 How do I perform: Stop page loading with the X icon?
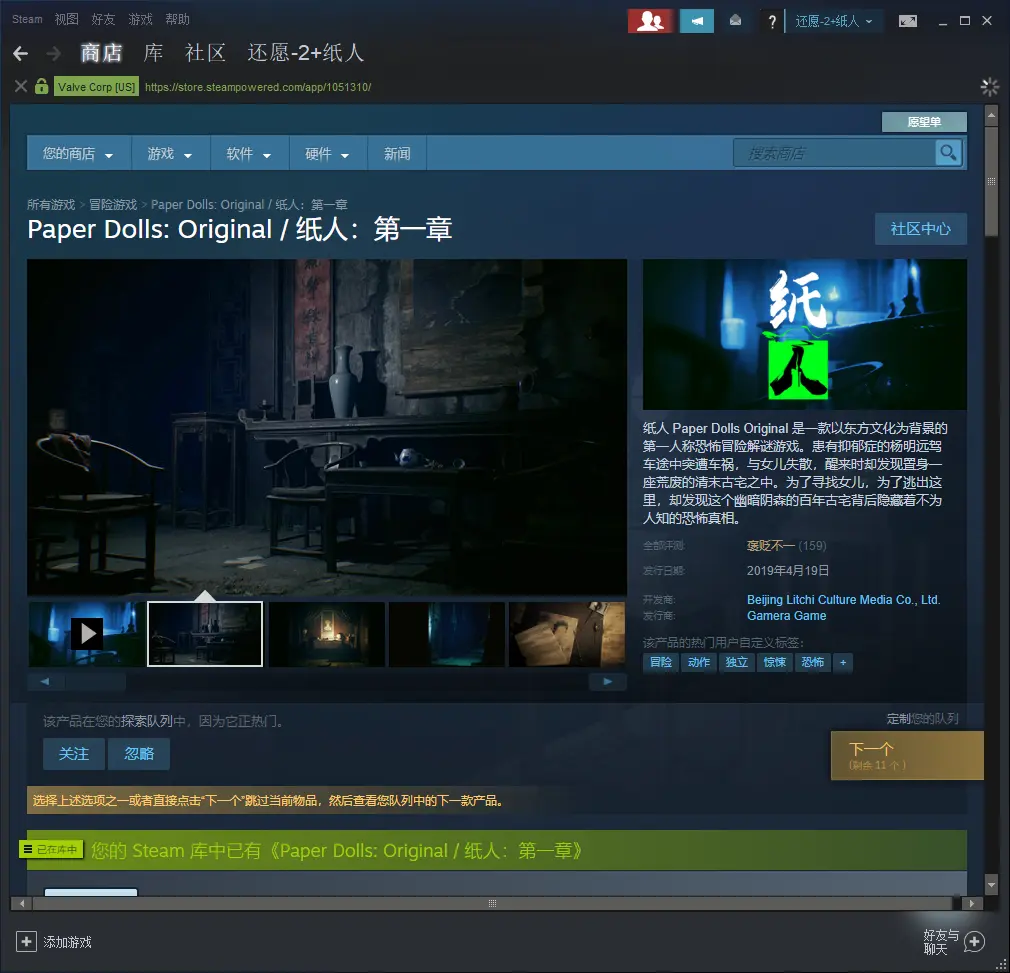coord(21,86)
